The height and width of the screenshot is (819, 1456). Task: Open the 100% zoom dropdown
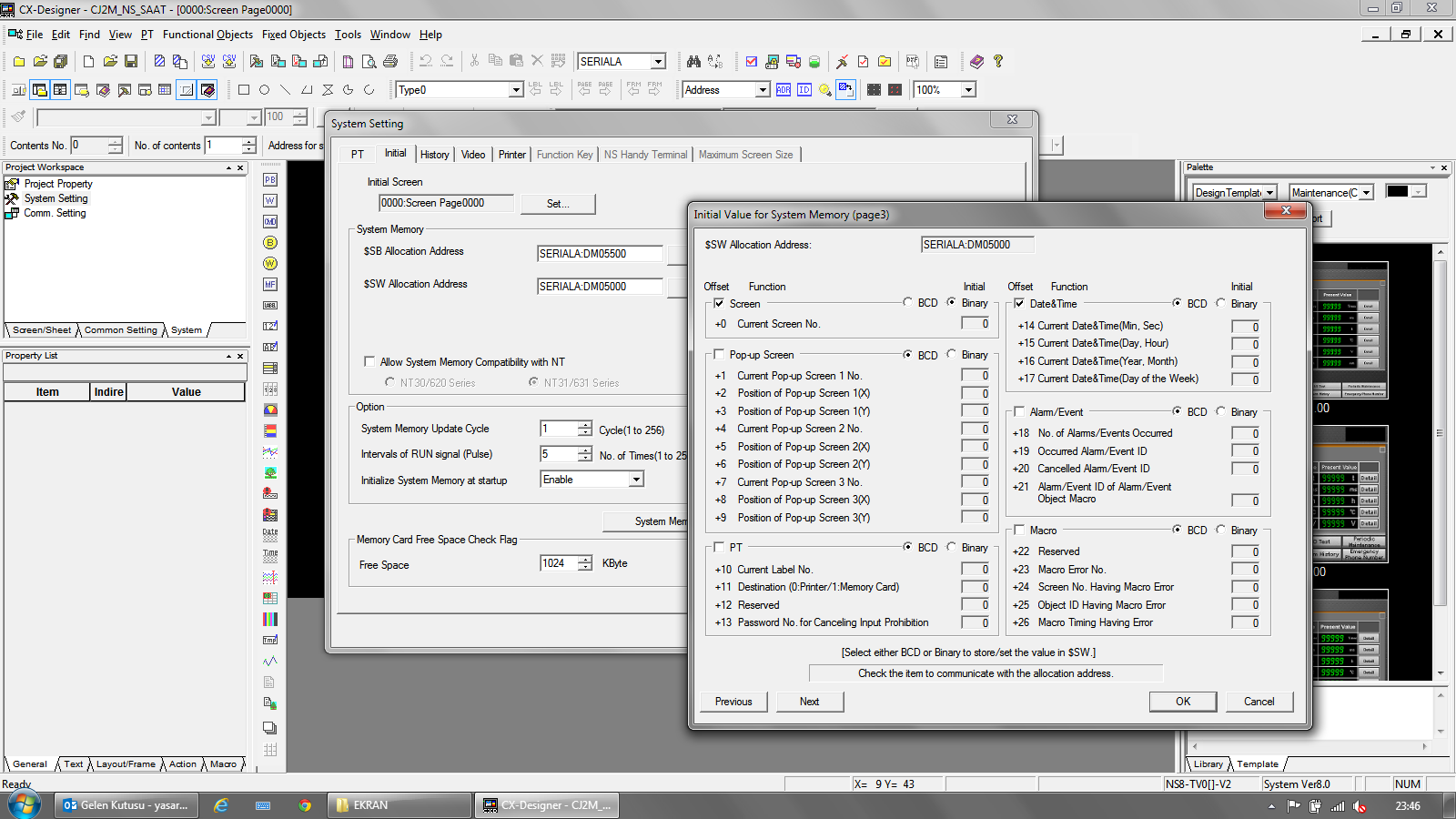[x=968, y=89]
